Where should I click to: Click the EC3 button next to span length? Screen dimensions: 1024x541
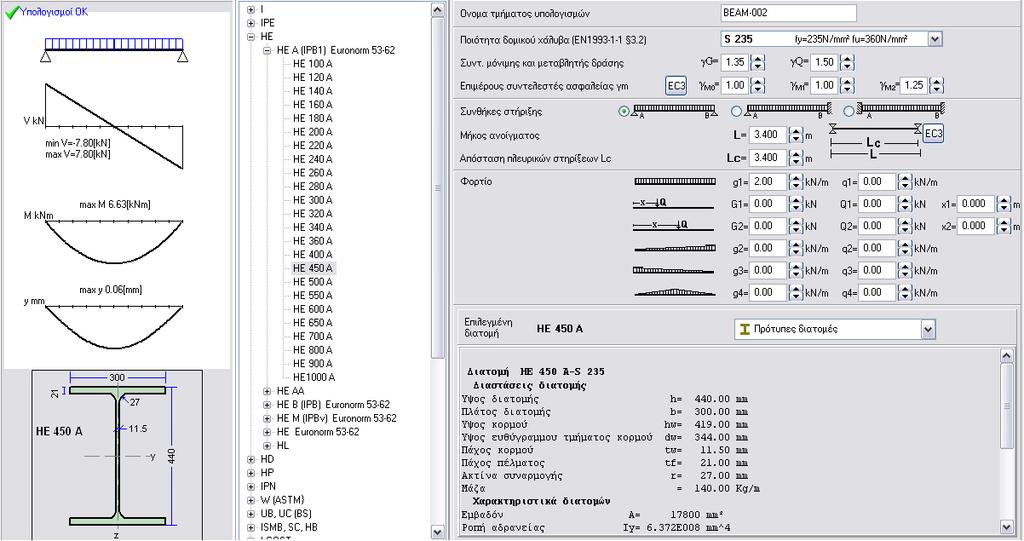point(933,133)
